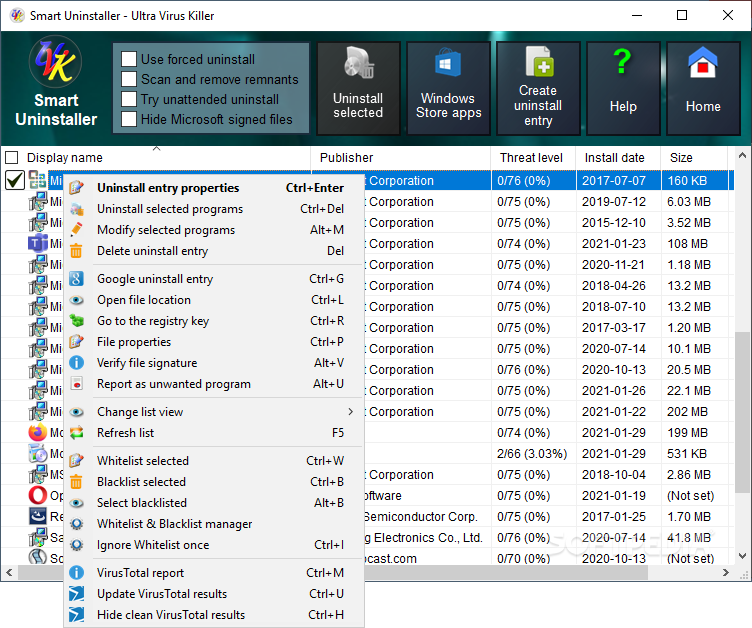Choose Select blacklisted menu entry
This screenshot has width=752, height=628.
click(x=214, y=503)
